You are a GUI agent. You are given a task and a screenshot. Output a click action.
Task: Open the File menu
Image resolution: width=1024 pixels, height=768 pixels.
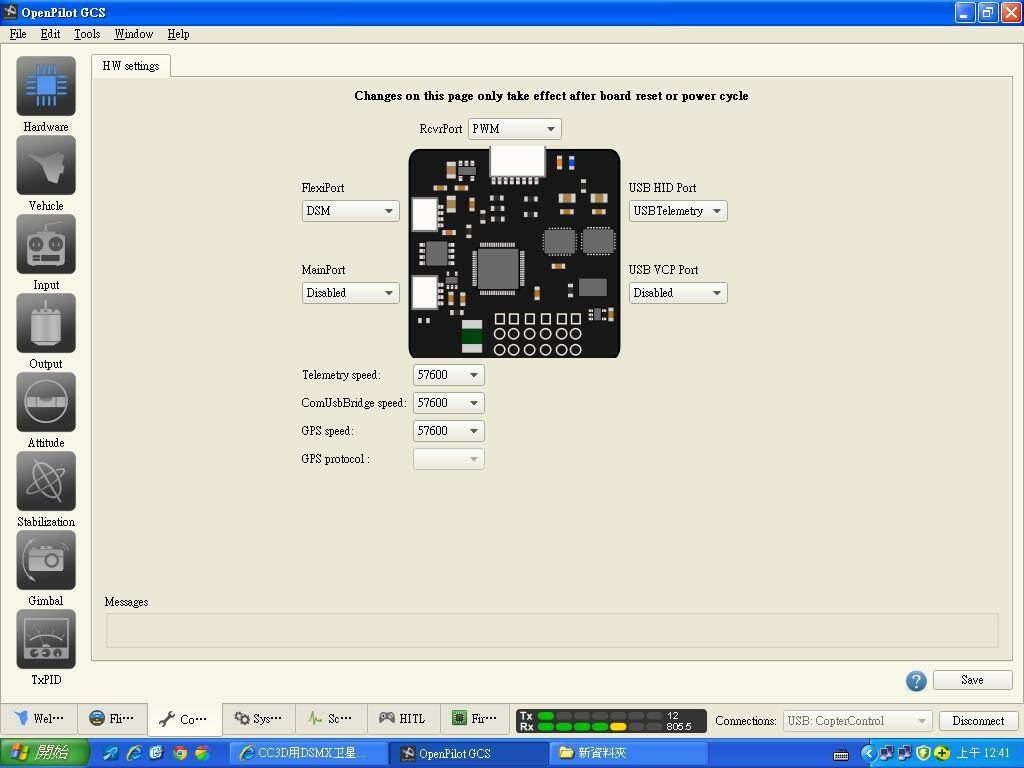pyautogui.click(x=18, y=34)
